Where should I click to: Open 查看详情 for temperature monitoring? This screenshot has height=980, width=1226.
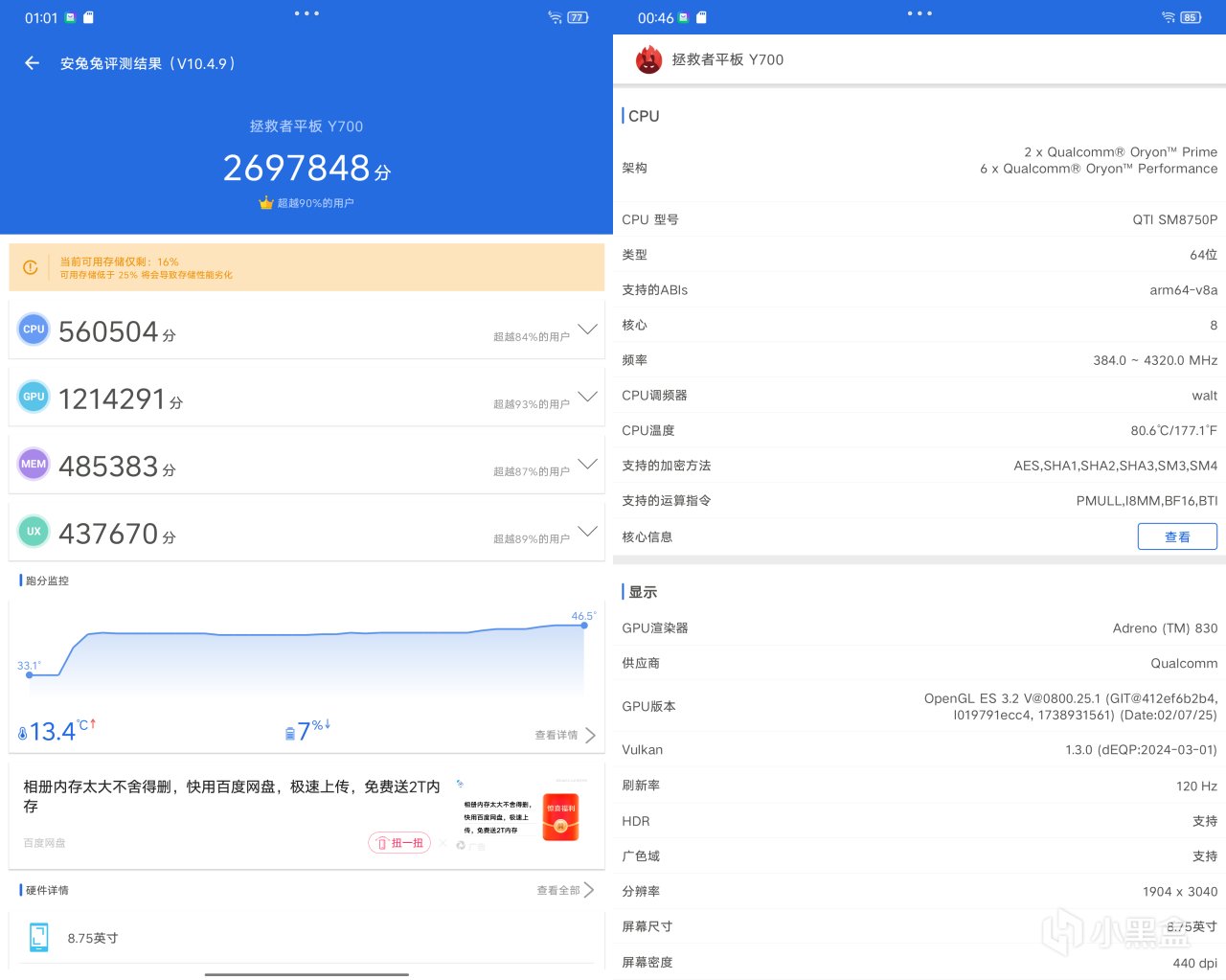click(565, 735)
